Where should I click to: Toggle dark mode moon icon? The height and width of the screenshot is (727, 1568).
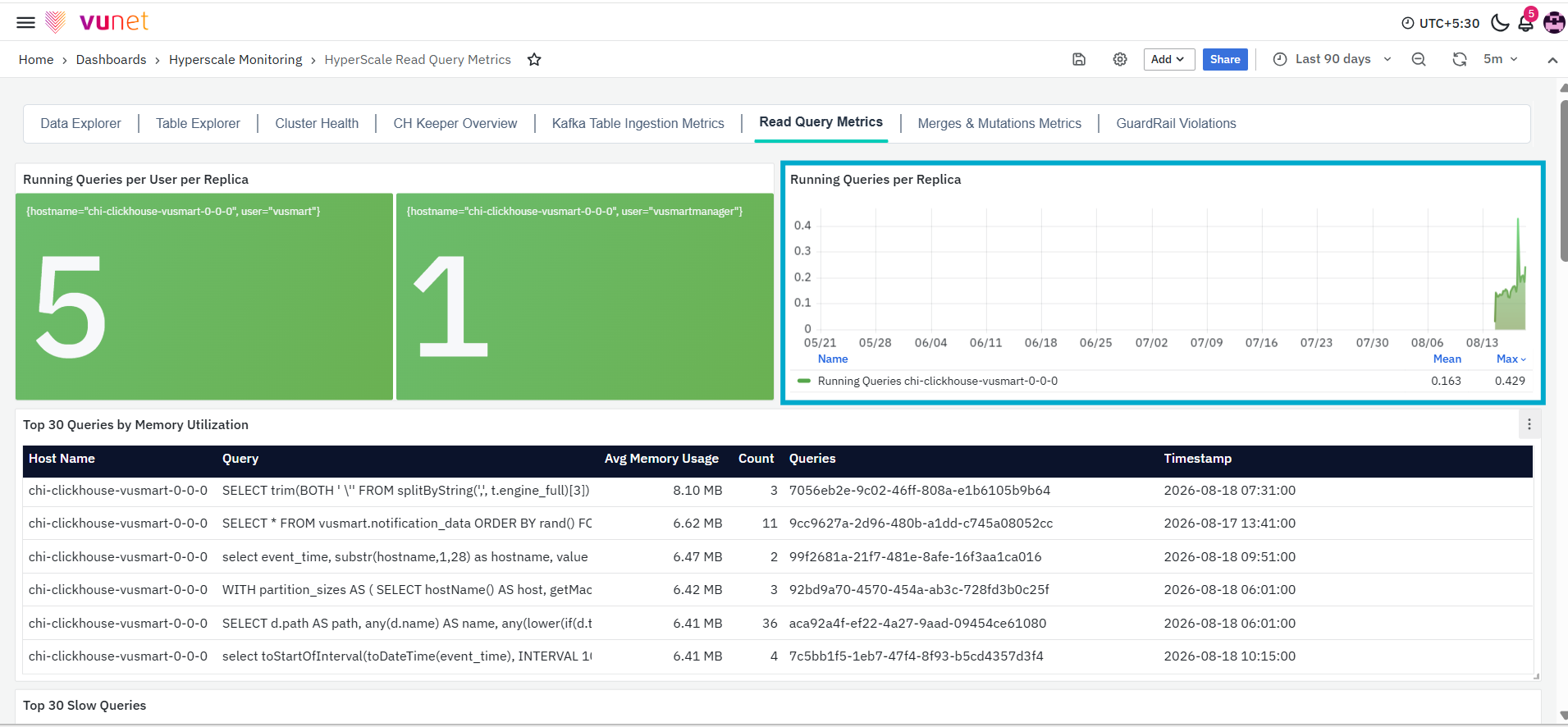1500,22
